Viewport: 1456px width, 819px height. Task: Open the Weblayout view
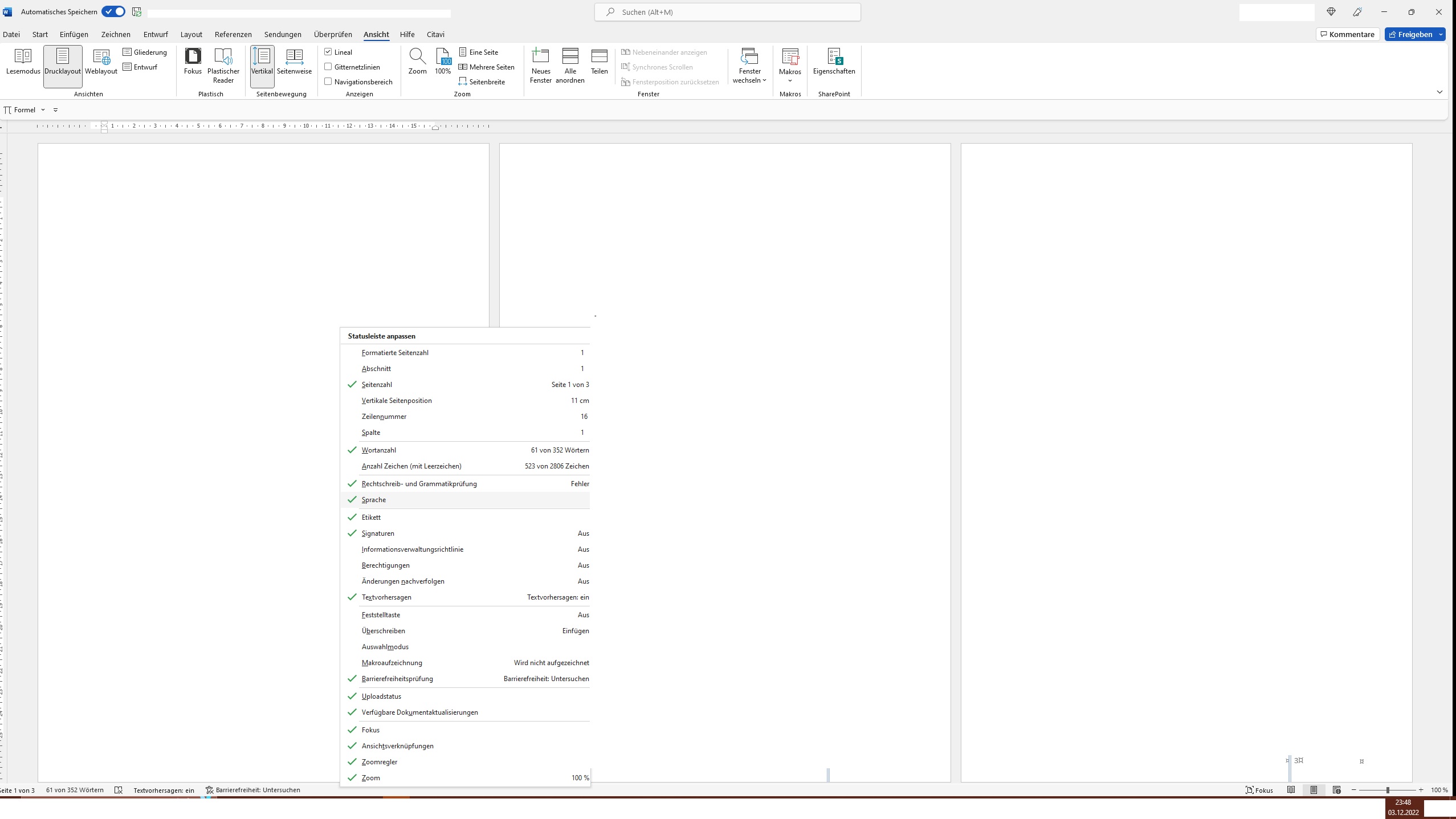(101, 62)
